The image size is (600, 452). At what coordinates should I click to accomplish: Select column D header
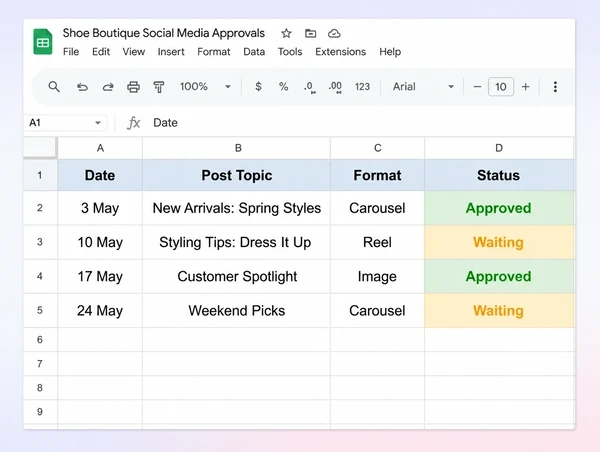point(499,148)
